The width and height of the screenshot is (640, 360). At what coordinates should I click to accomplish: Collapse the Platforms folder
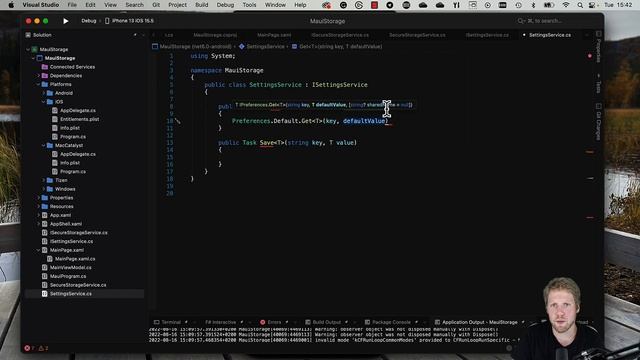tap(39, 84)
